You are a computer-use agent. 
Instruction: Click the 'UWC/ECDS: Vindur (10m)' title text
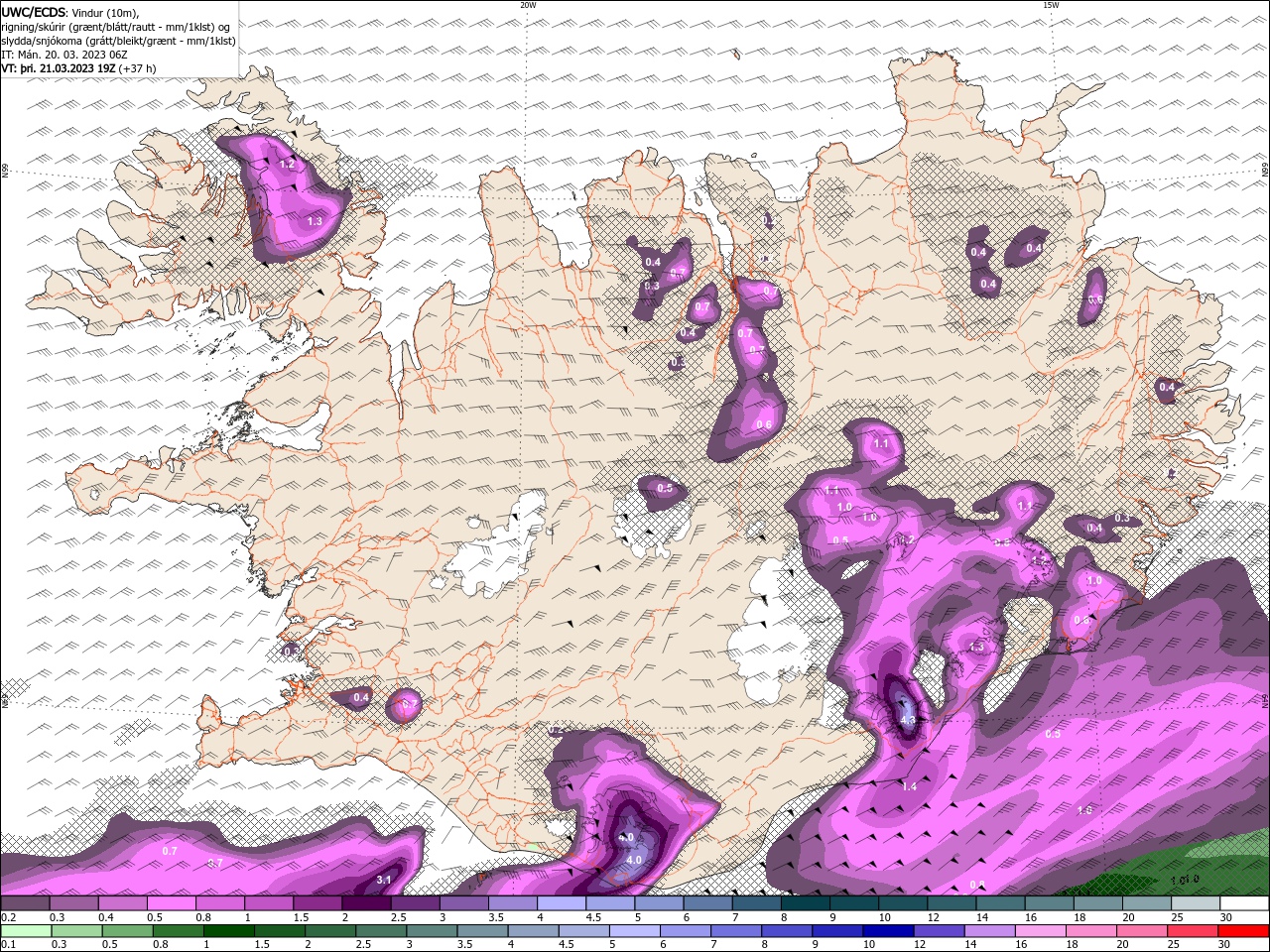[x=70, y=12]
